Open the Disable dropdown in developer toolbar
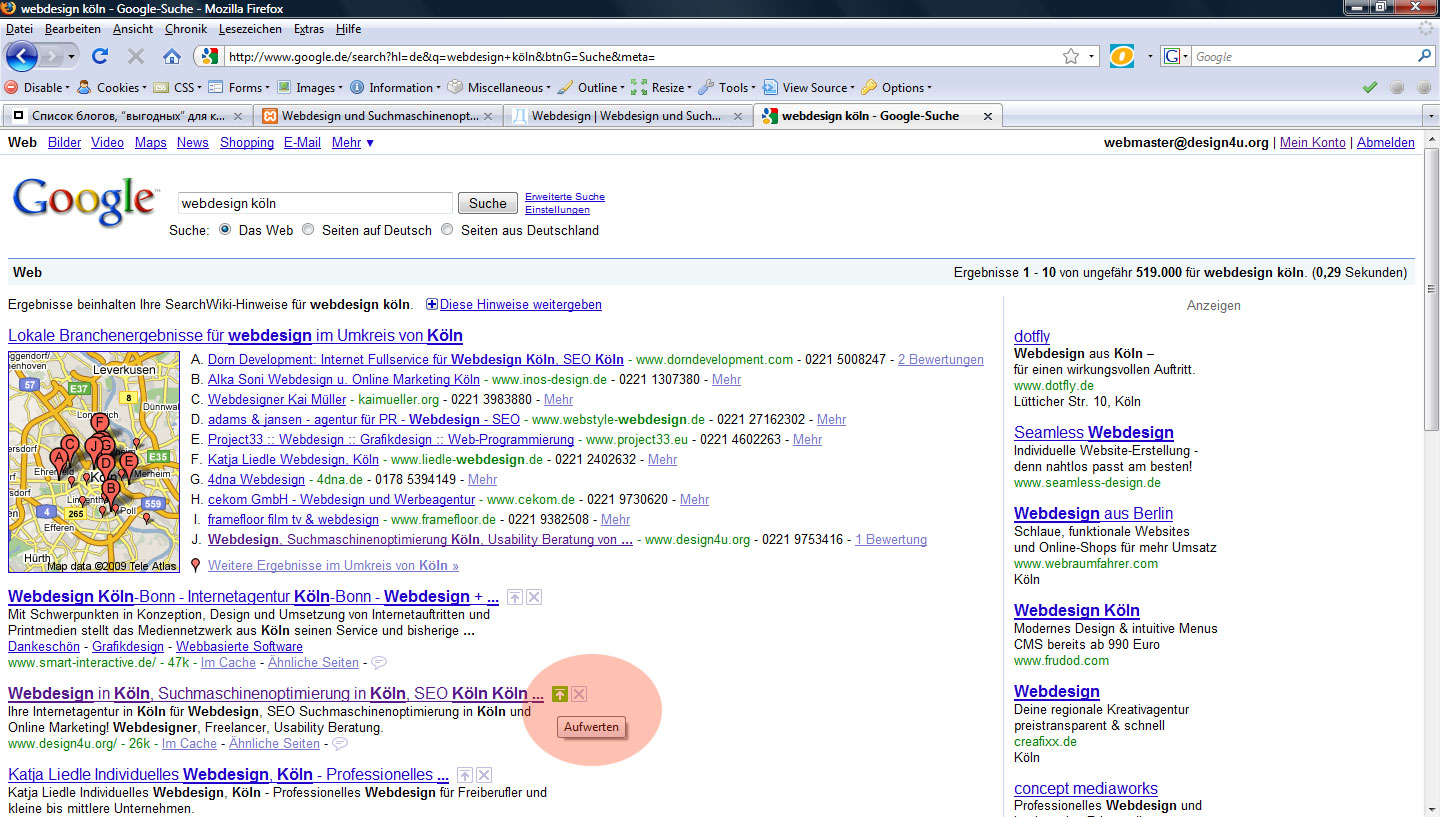This screenshot has width=1440, height=817. (x=38, y=88)
